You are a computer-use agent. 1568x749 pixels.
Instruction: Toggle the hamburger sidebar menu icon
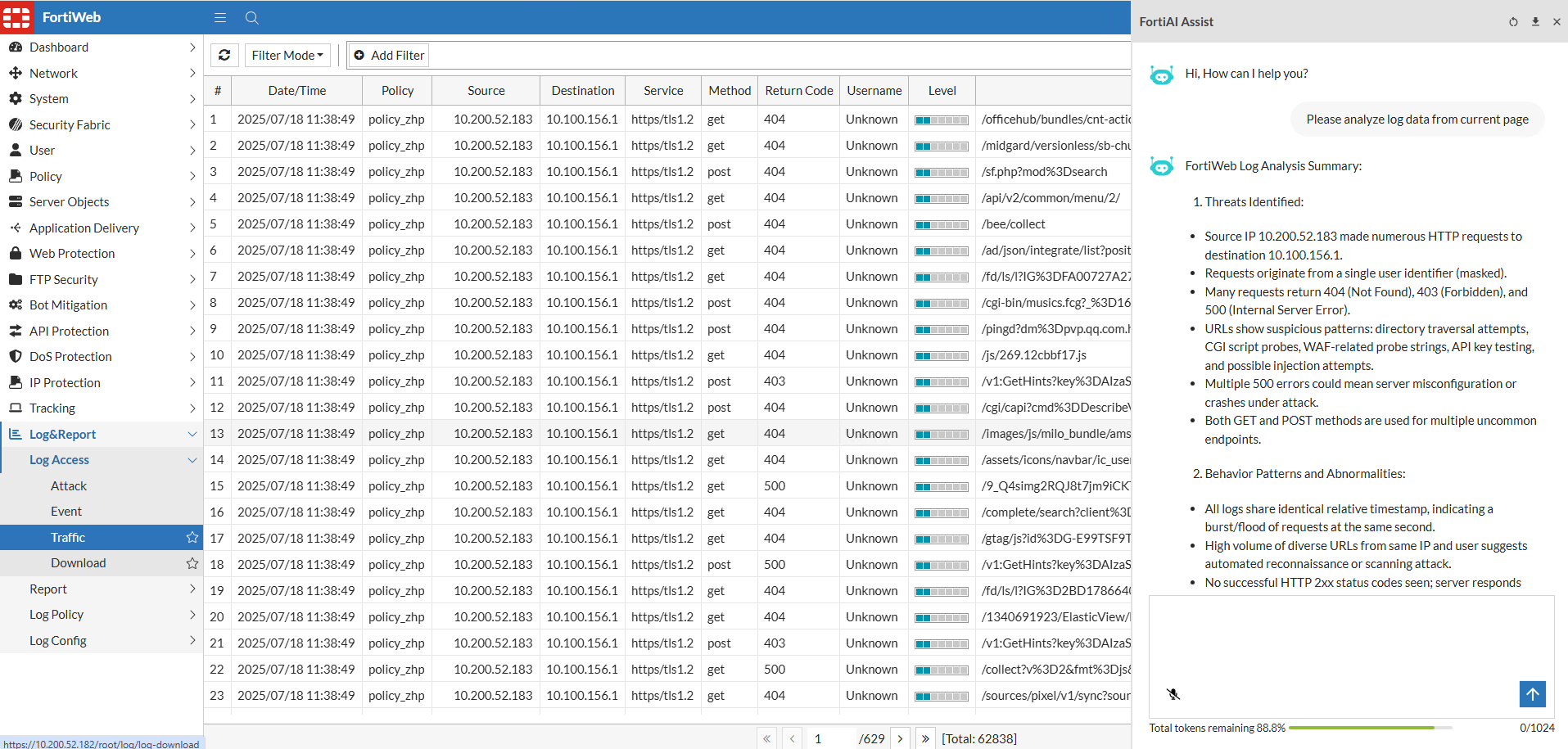(220, 17)
